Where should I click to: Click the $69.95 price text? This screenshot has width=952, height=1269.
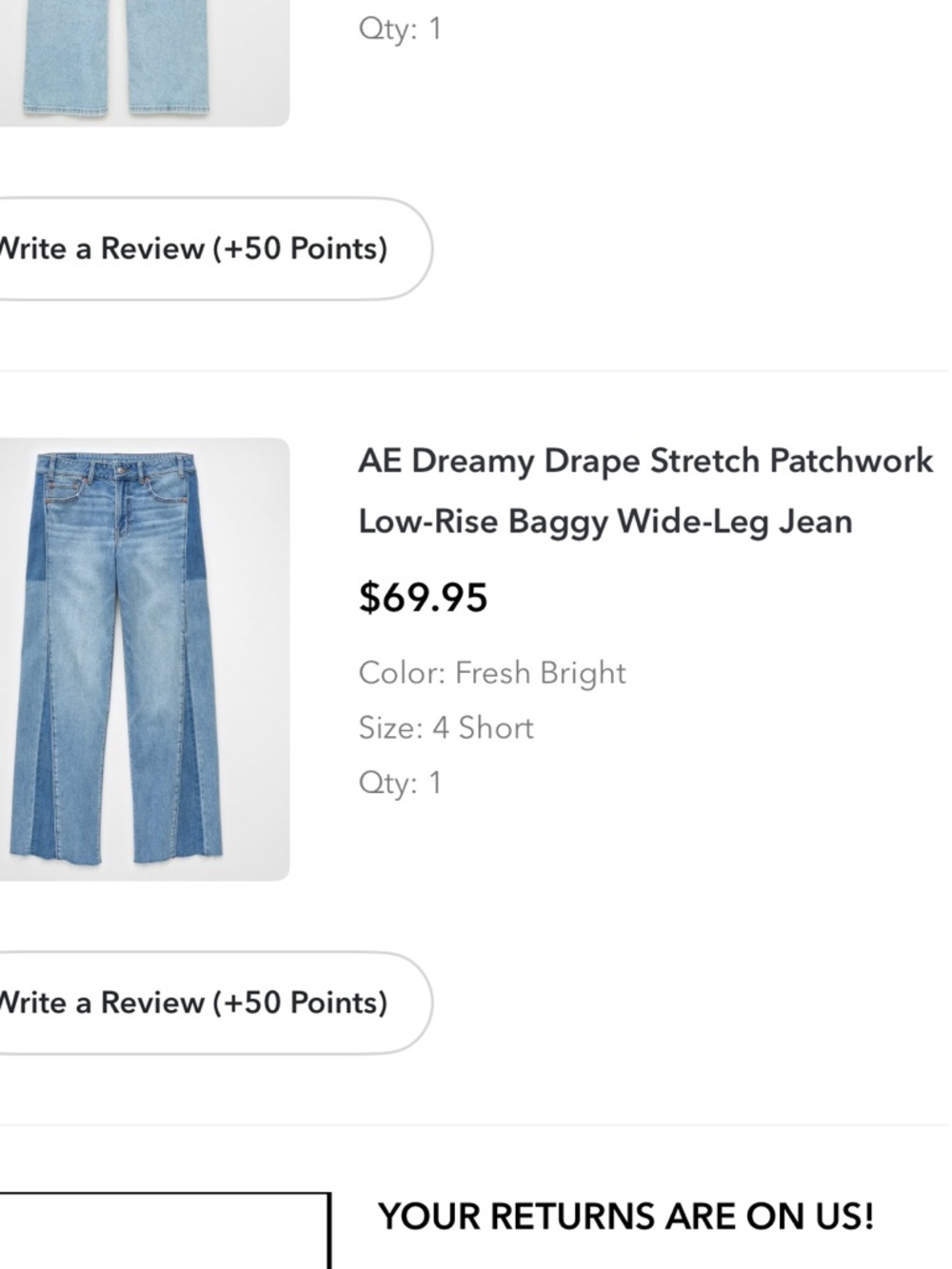[423, 598]
